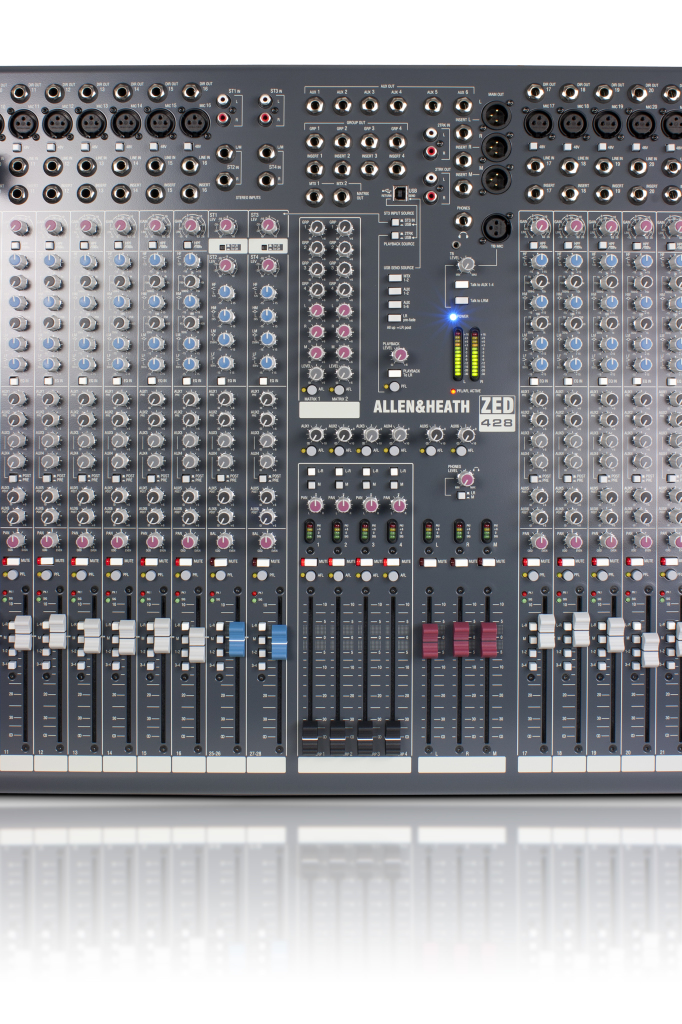Click the AUX6 master level knob

click(x=466, y=434)
